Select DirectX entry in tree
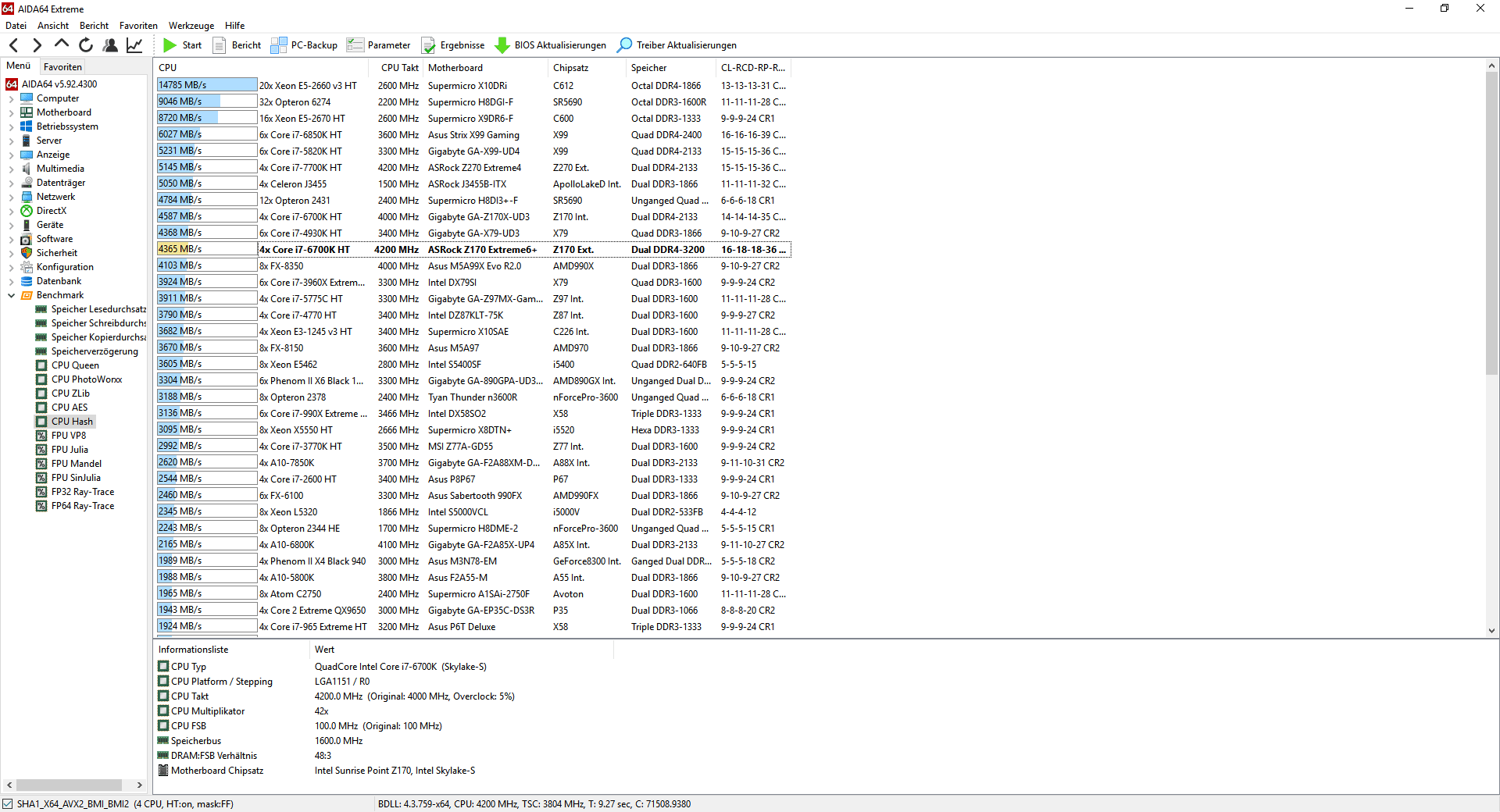This screenshot has width=1500, height=812. (51, 211)
